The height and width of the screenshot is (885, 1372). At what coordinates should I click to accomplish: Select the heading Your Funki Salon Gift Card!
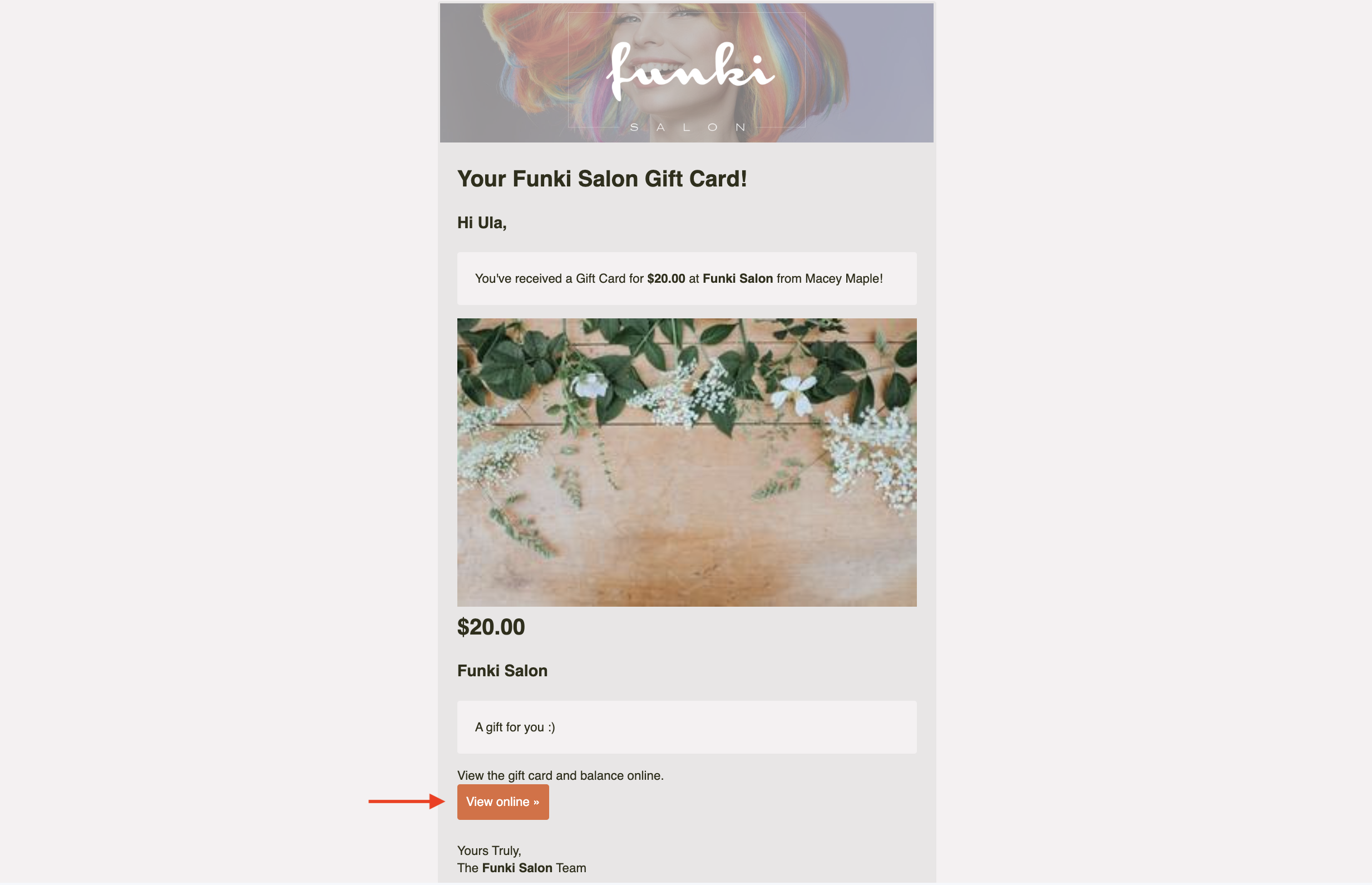point(602,179)
